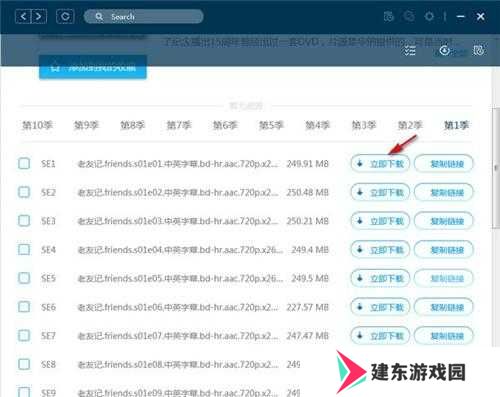Switch to the 第2季 tab
This screenshot has height=397, width=500.
(x=410, y=125)
